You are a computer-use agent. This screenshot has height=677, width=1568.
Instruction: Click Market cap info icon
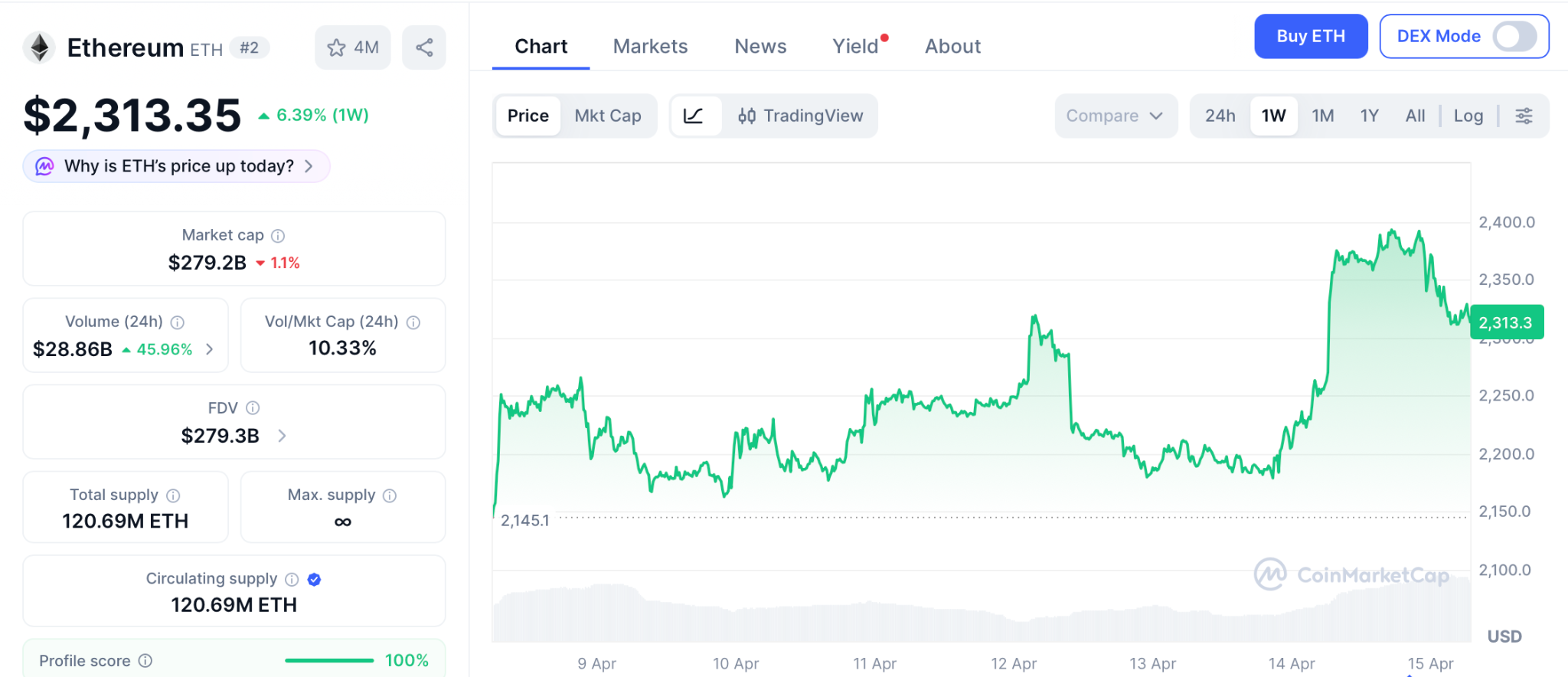pos(278,236)
